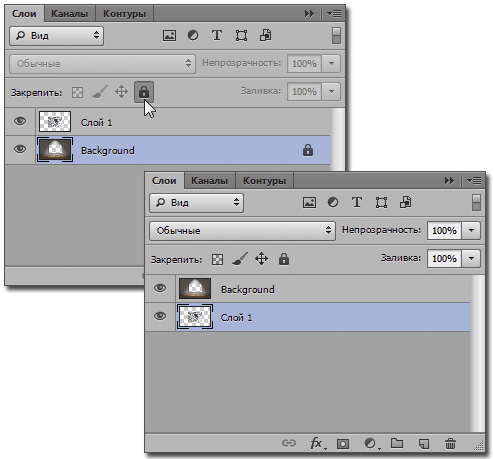Click lock image pixels brush in lower panel

(240, 259)
